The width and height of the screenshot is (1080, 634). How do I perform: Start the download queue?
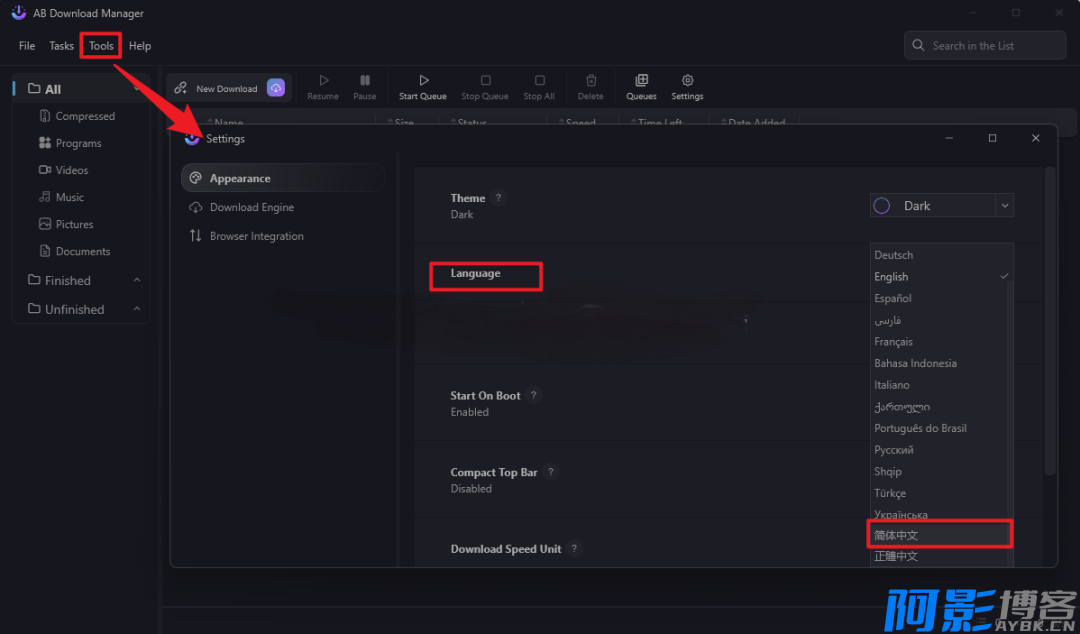coord(423,88)
